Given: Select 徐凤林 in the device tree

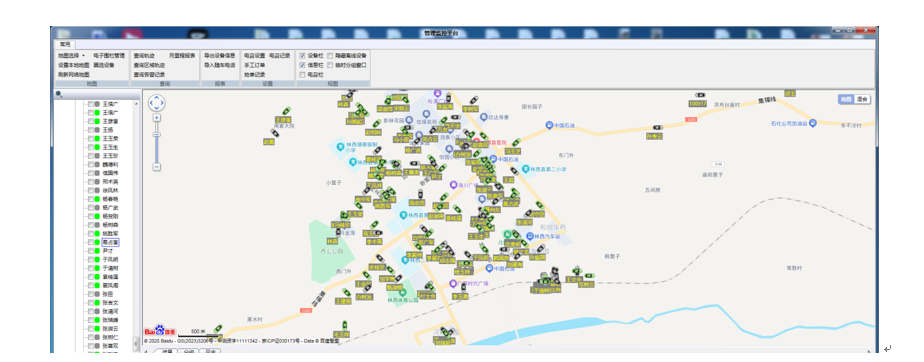Looking at the screenshot, I should click(x=110, y=190).
